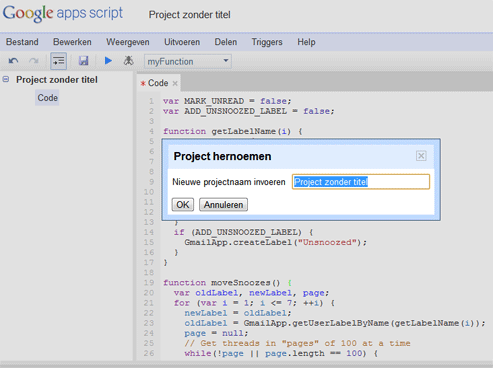The height and width of the screenshot is (368, 493).
Task: Open the Bestand menu
Action: [x=22, y=42]
